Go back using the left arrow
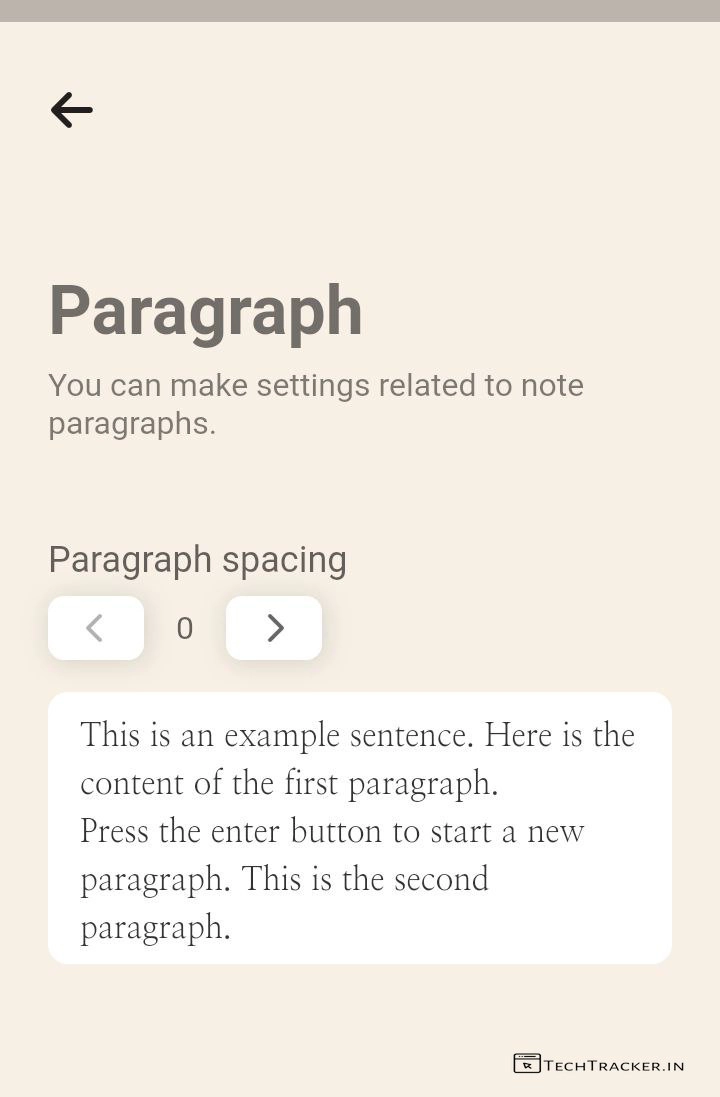Viewport: 720px width, 1097px height. tap(71, 110)
